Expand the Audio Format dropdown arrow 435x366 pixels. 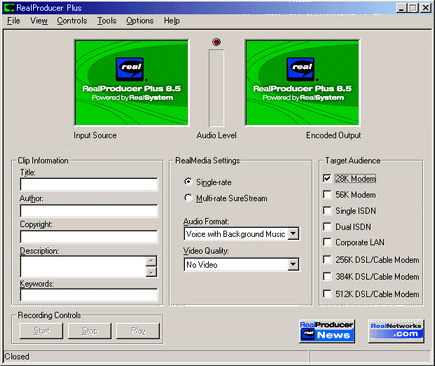293,234
